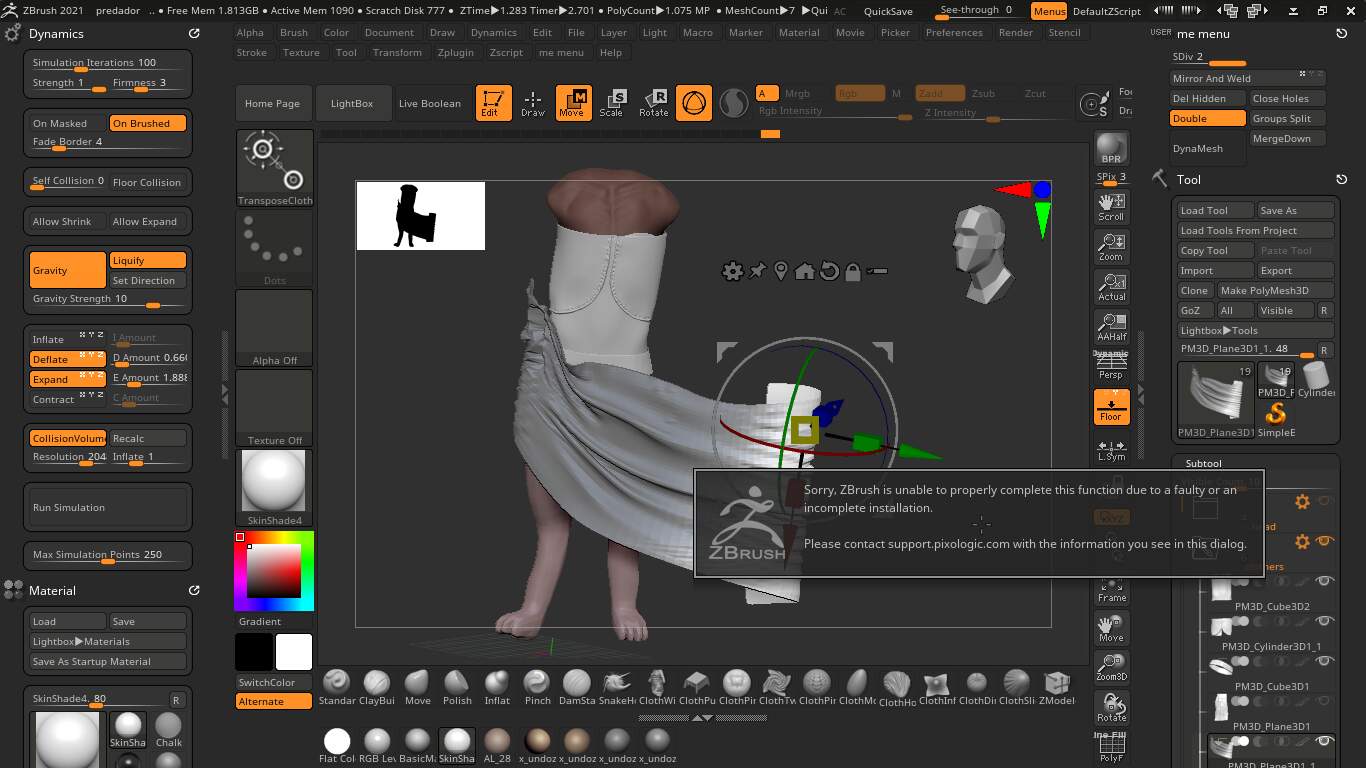The height and width of the screenshot is (768, 1366).
Task: Open the Stencil menu
Action: coord(1065,32)
